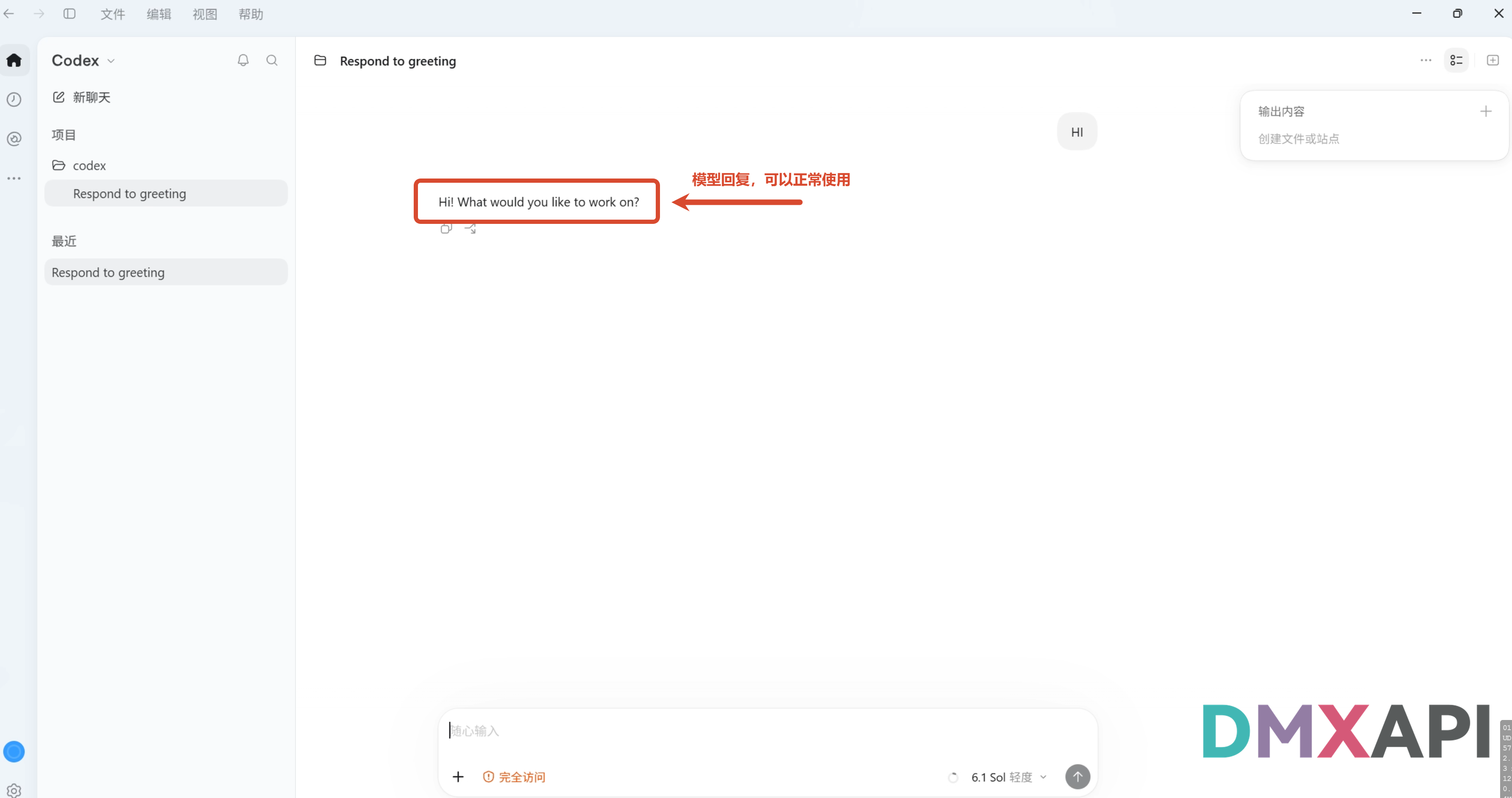Toggle the output list panel icon
The image size is (1512, 798).
[1456, 61]
